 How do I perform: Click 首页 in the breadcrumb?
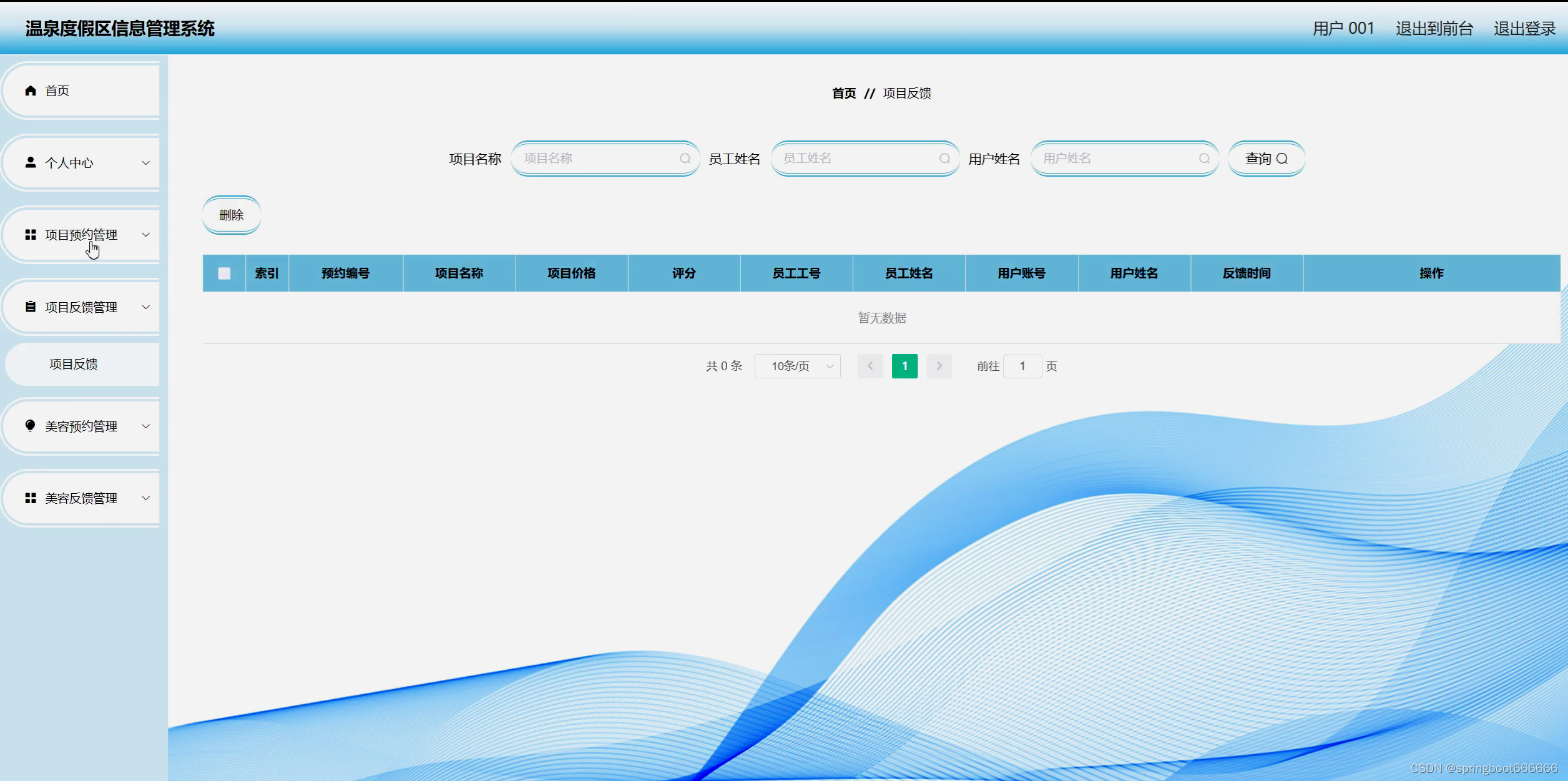844,94
